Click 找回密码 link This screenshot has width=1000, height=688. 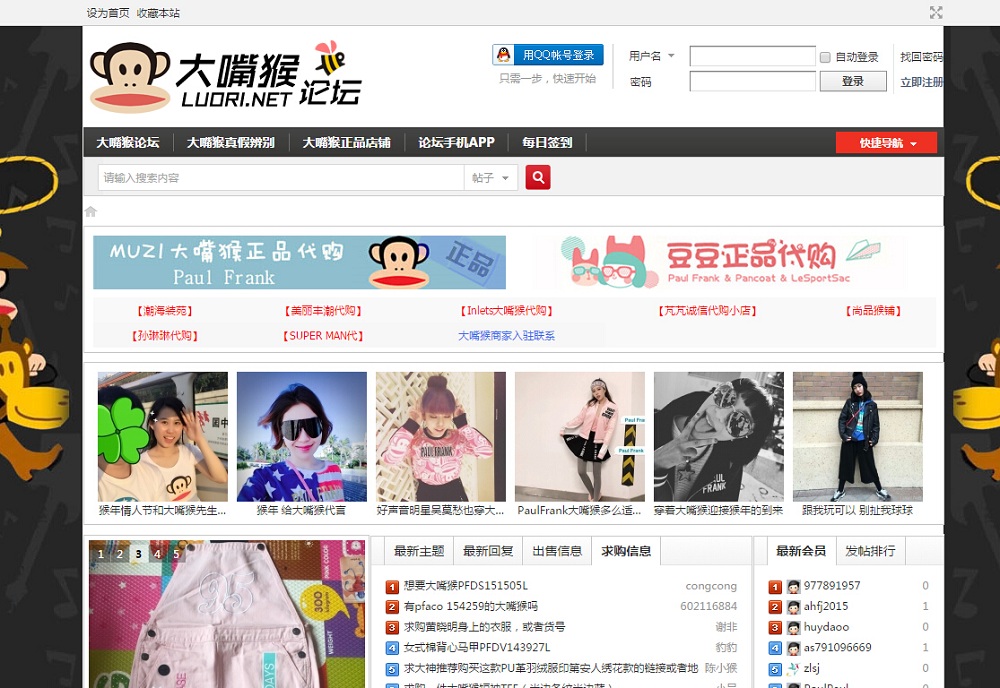[922, 57]
